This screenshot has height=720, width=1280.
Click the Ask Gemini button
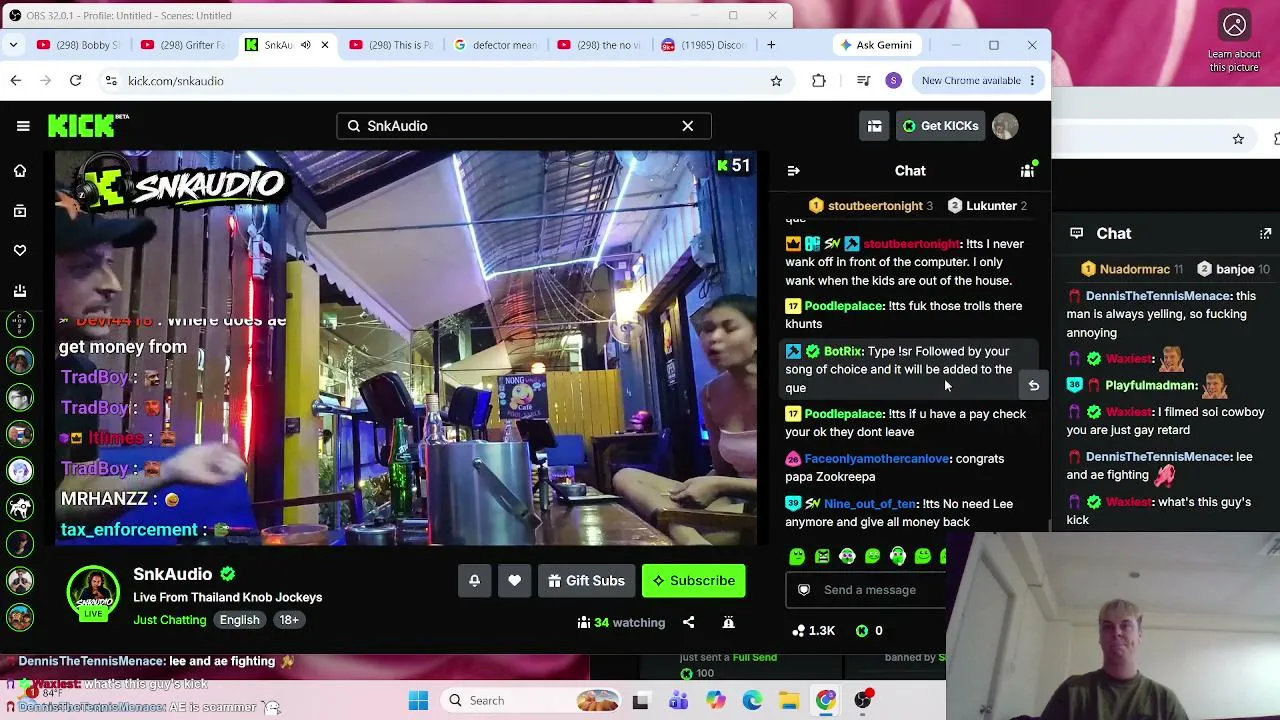(876, 45)
